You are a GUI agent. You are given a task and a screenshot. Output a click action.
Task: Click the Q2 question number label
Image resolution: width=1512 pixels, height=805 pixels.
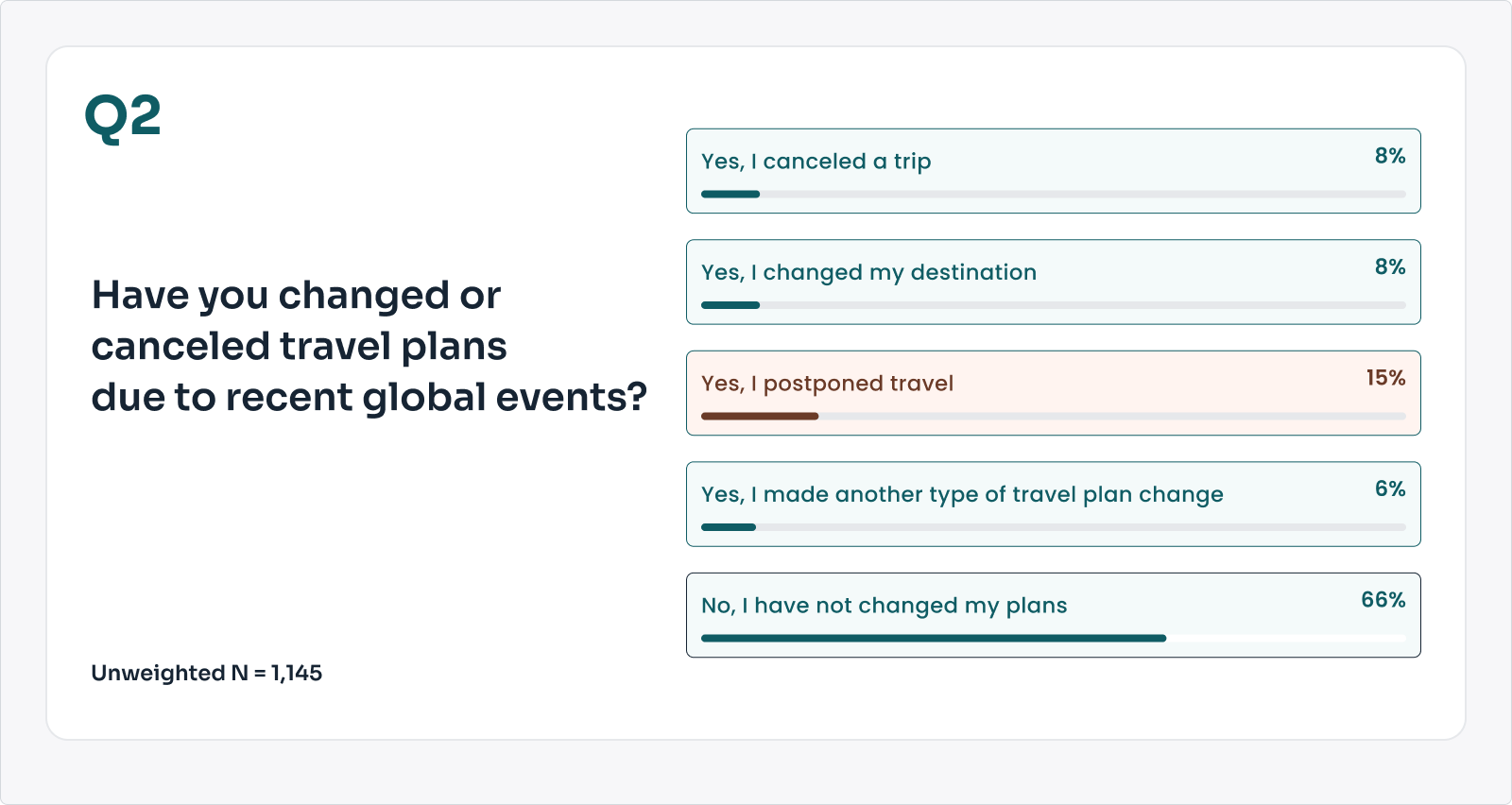123,118
